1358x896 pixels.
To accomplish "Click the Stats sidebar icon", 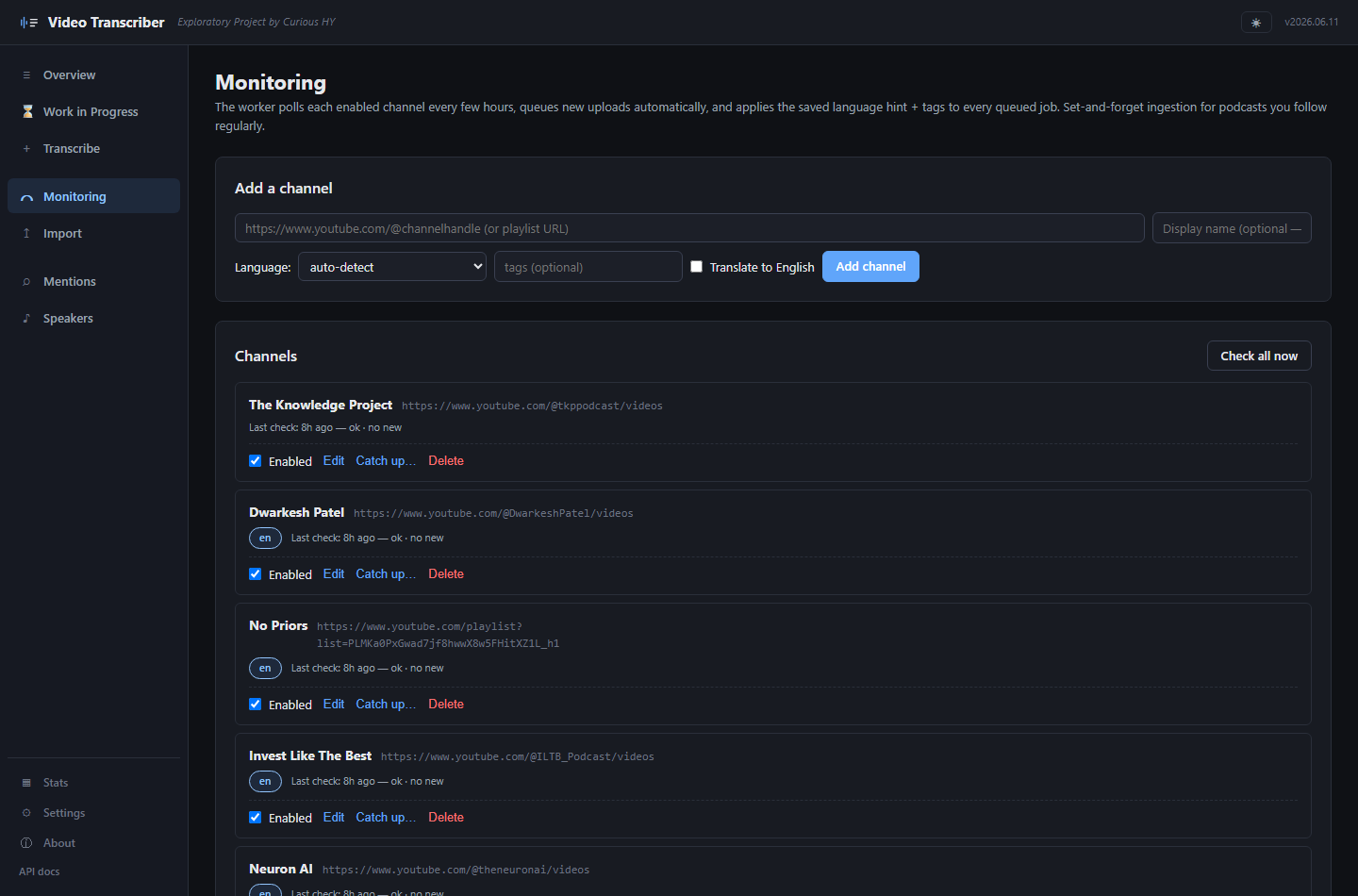I will 26,783.
